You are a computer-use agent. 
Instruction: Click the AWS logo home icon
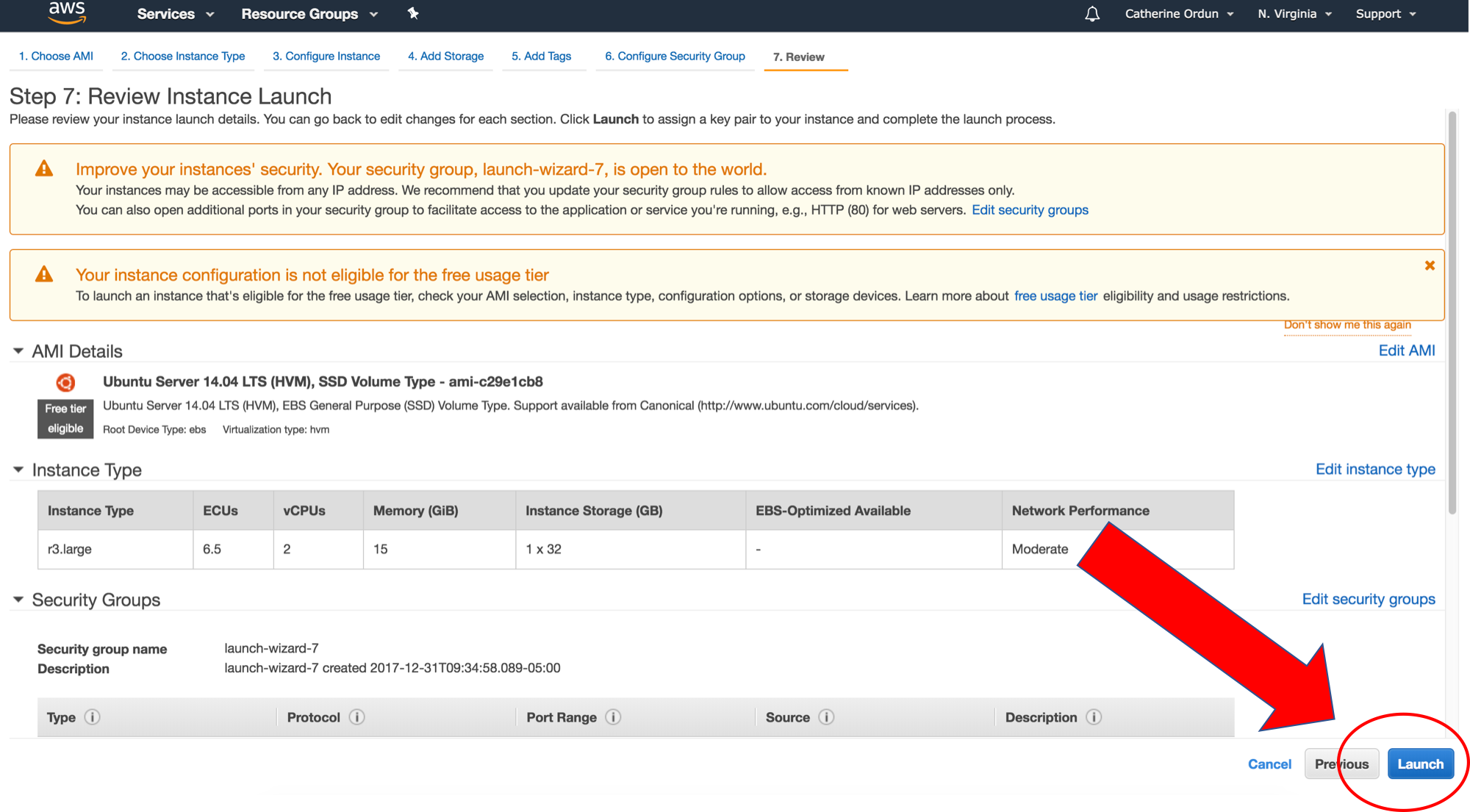(67, 12)
